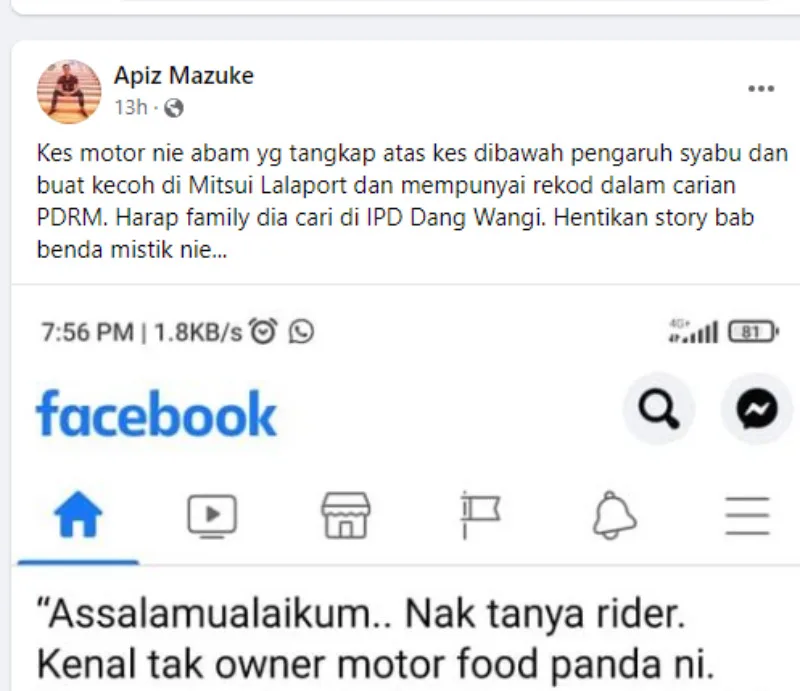Click the WhatsApp status bar icon

(302, 332)
